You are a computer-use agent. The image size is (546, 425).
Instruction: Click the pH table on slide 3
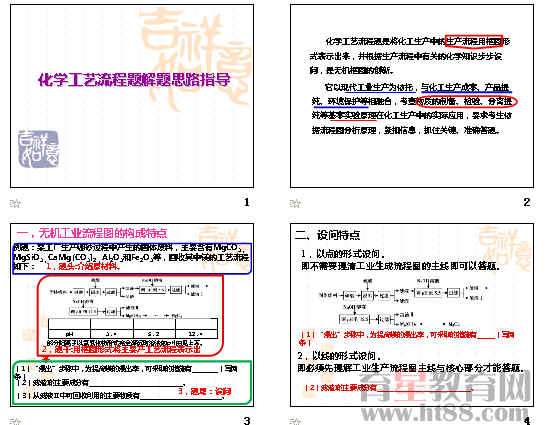(133, 328)
